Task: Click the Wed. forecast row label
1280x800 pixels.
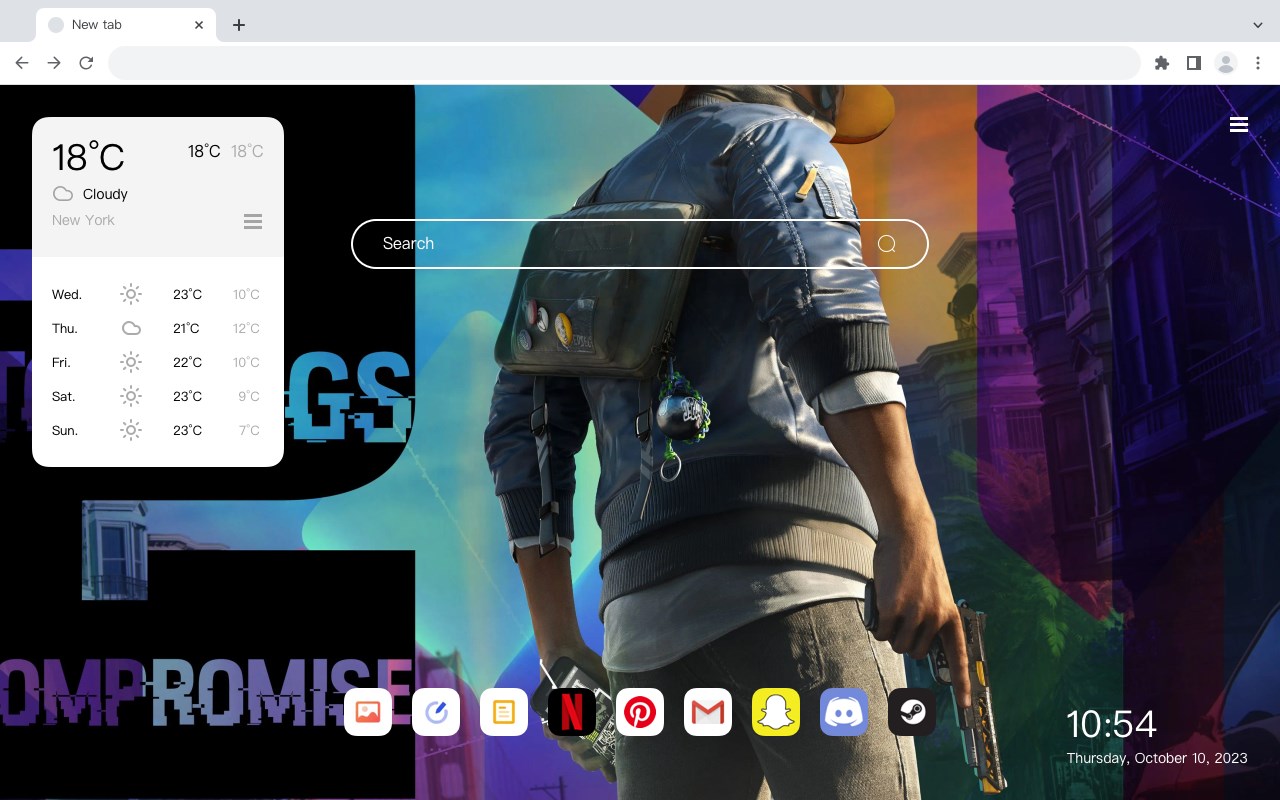Action: 67,294
